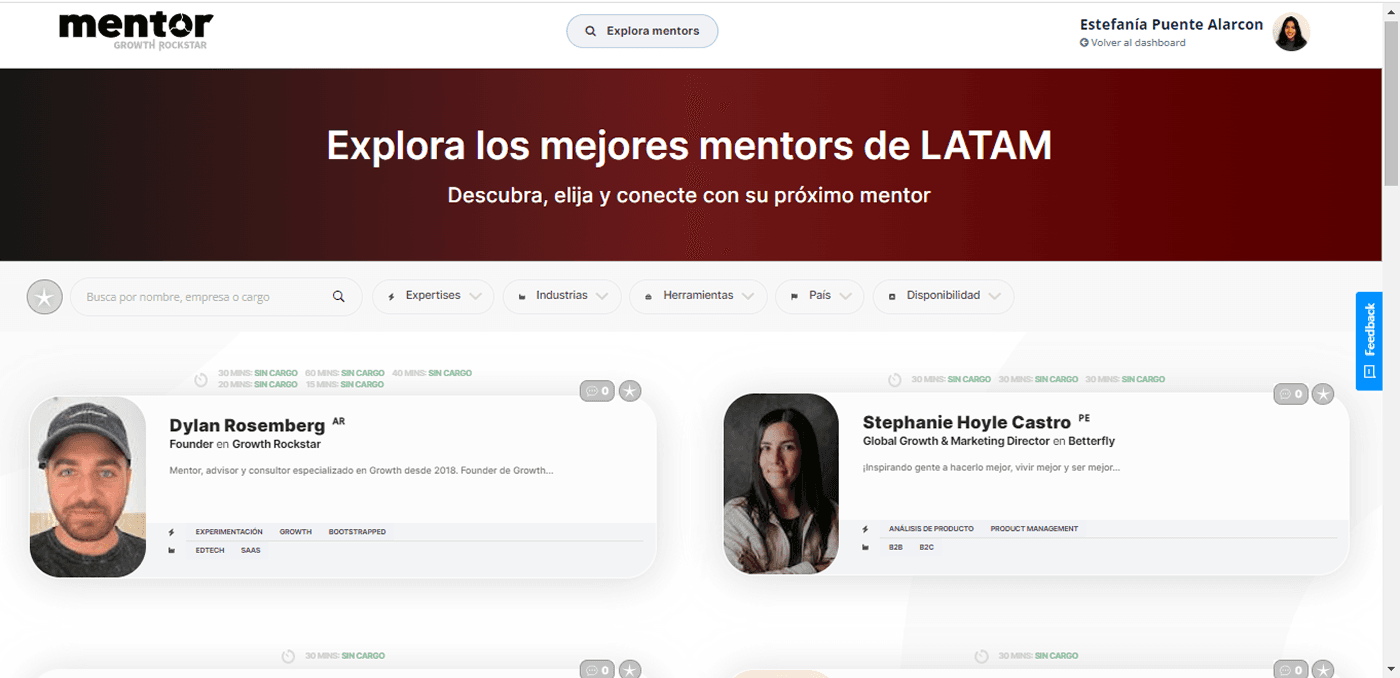Screen dimensions: 1400x678
Task: Open the País filter dropdown
Action: pyautogui.click(x=820, y=296)
